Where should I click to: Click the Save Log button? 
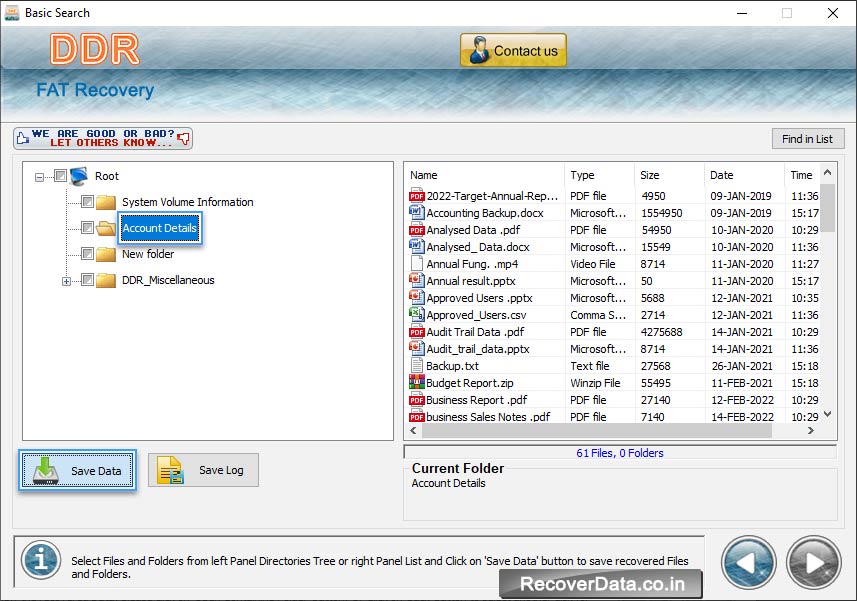coord(203,470)
